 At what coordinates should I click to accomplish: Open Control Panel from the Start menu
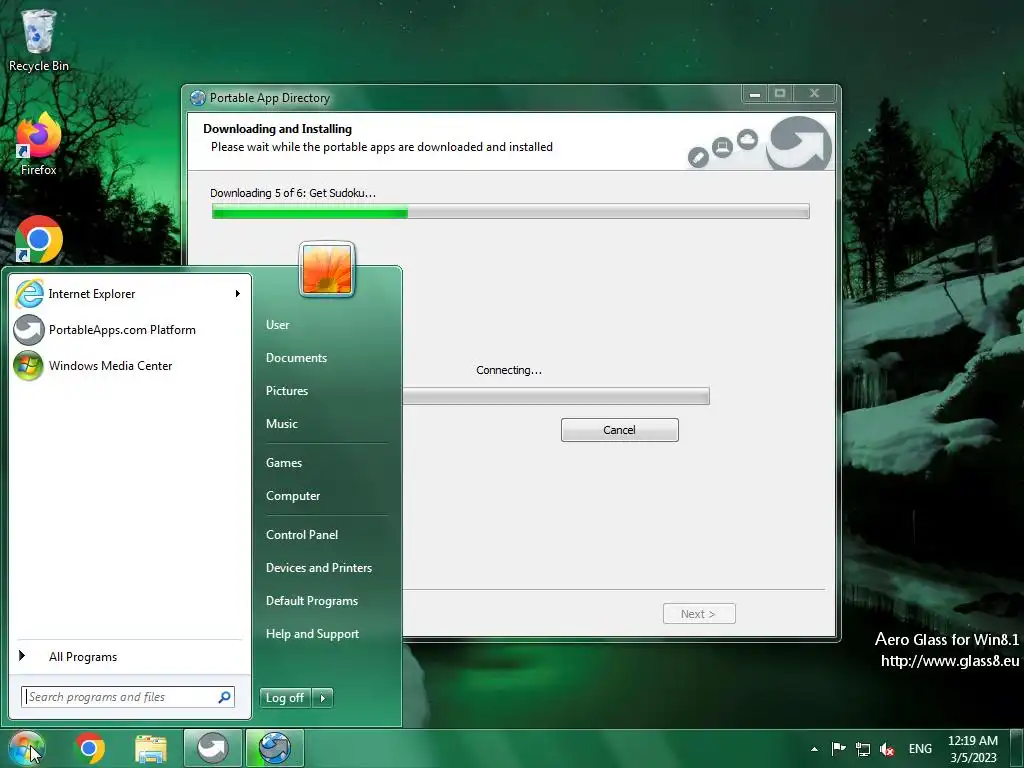pyautogui.click(x=302, y=534)
